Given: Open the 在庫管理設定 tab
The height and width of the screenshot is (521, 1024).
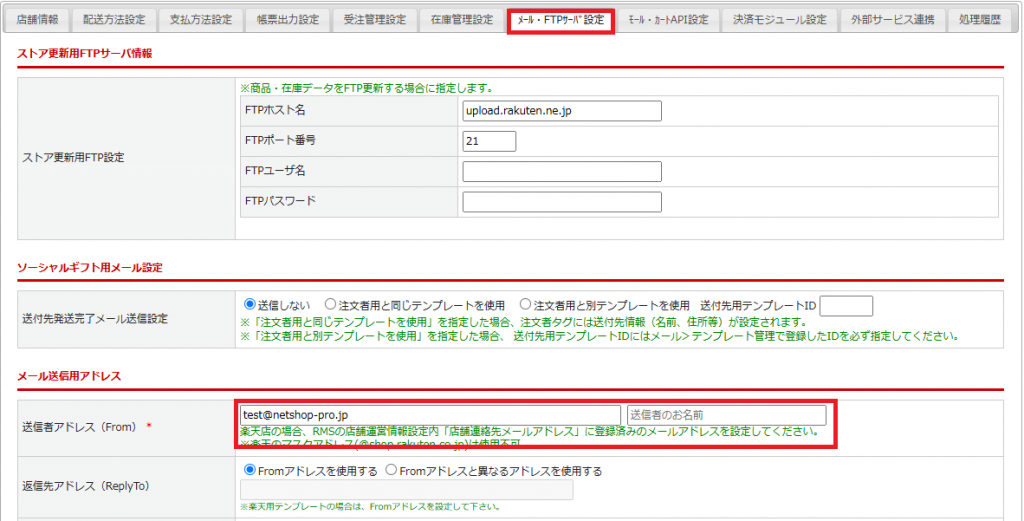Looking at the screenshot, I should [462, 20].
